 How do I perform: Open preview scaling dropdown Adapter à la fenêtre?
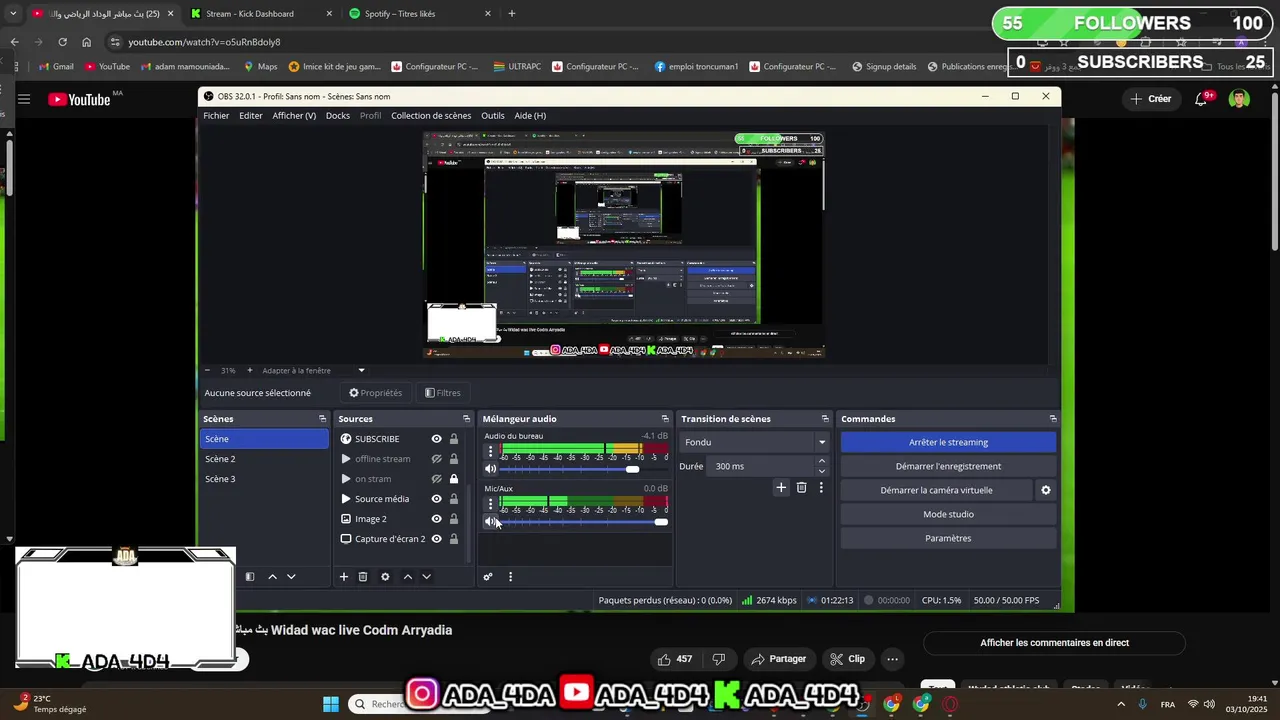tap(313, 370)
